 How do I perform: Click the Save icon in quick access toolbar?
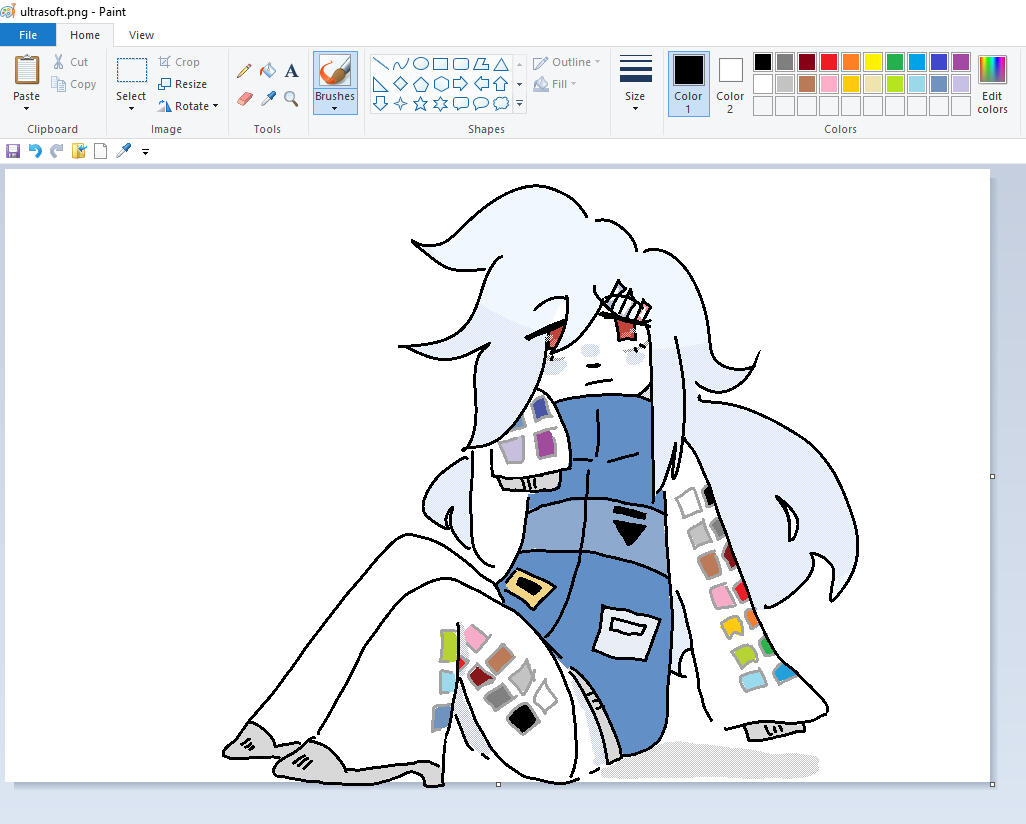pos(13,151)
